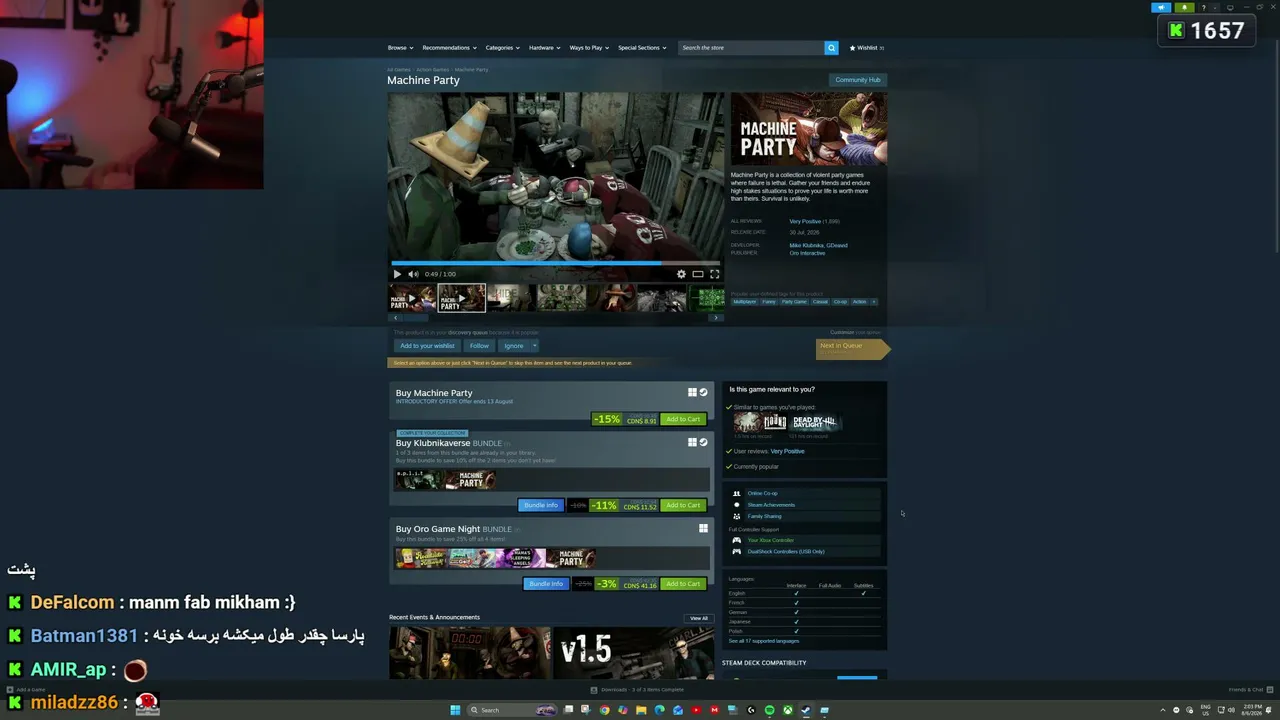The width and height of the screenshot is (1280, 720).
Task: Follow the Machine Party game
Action: click(479, 346)
